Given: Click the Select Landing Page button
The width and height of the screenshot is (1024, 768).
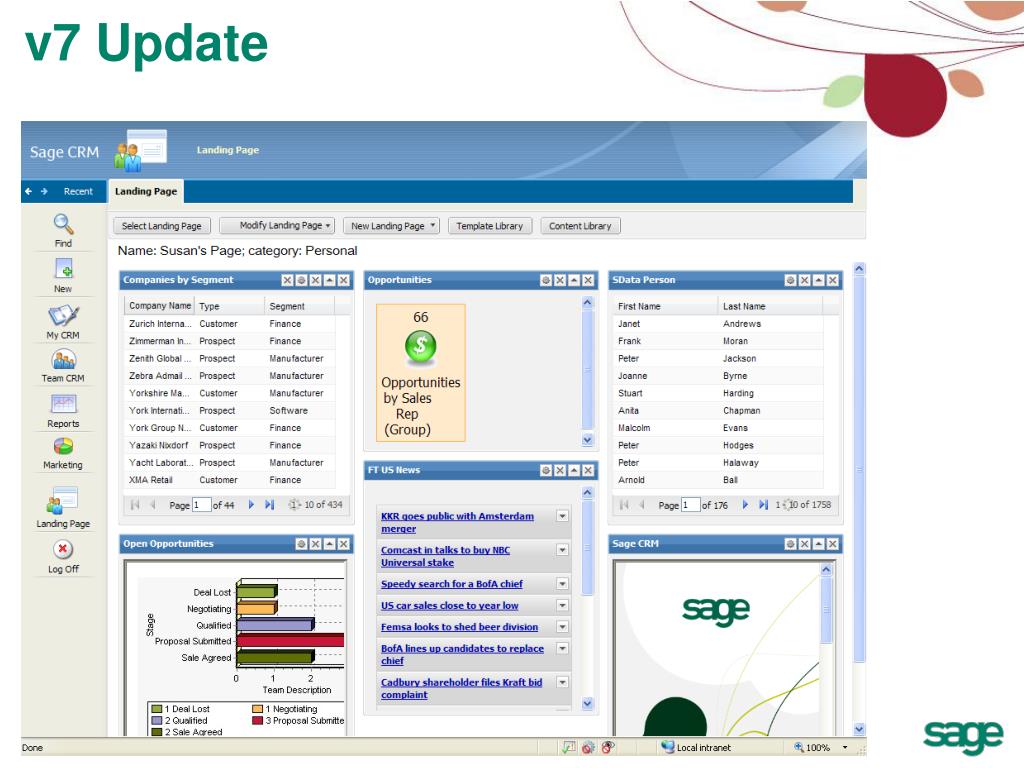Looking at the screenshot, I should [x=162, y=226].
